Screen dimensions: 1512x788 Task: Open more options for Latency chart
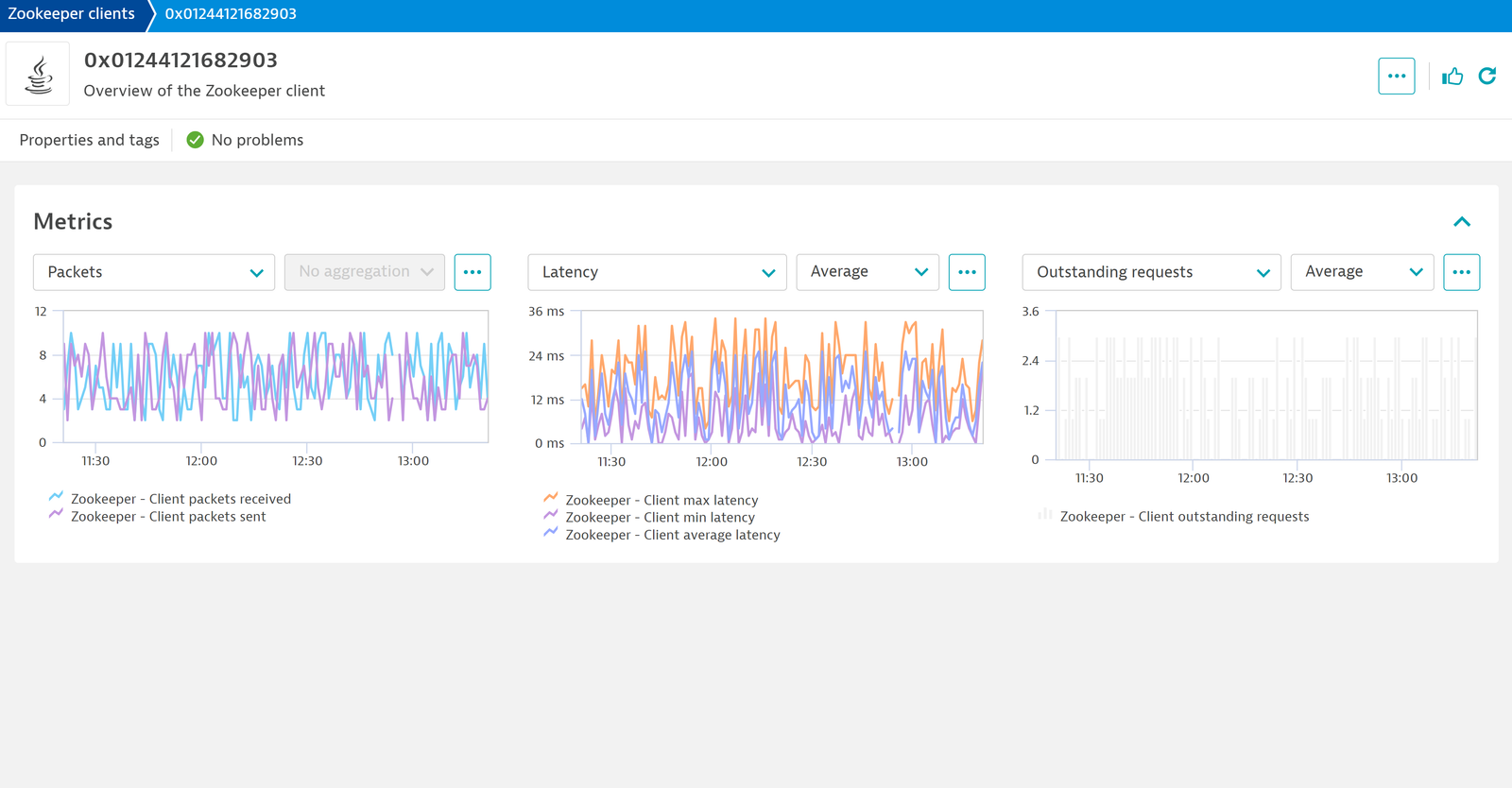(967, 272)
